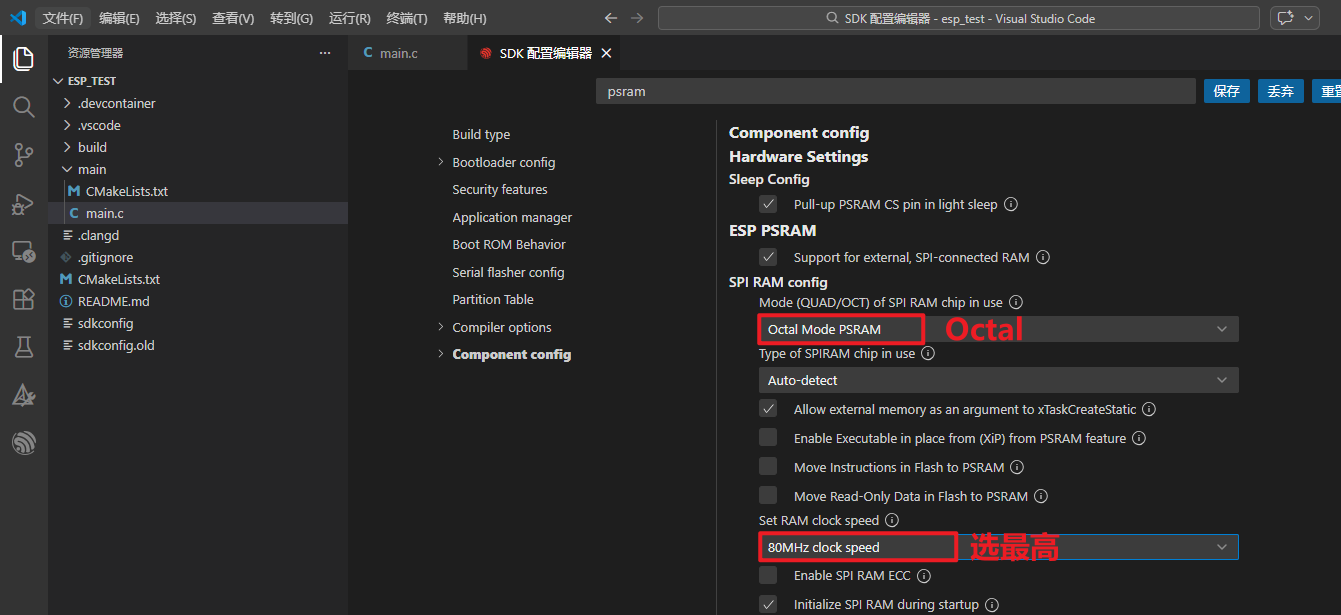This screenshot has height=615, width=1341.
Task: Open the Search view in activity bar
Action: coord(23,107)
